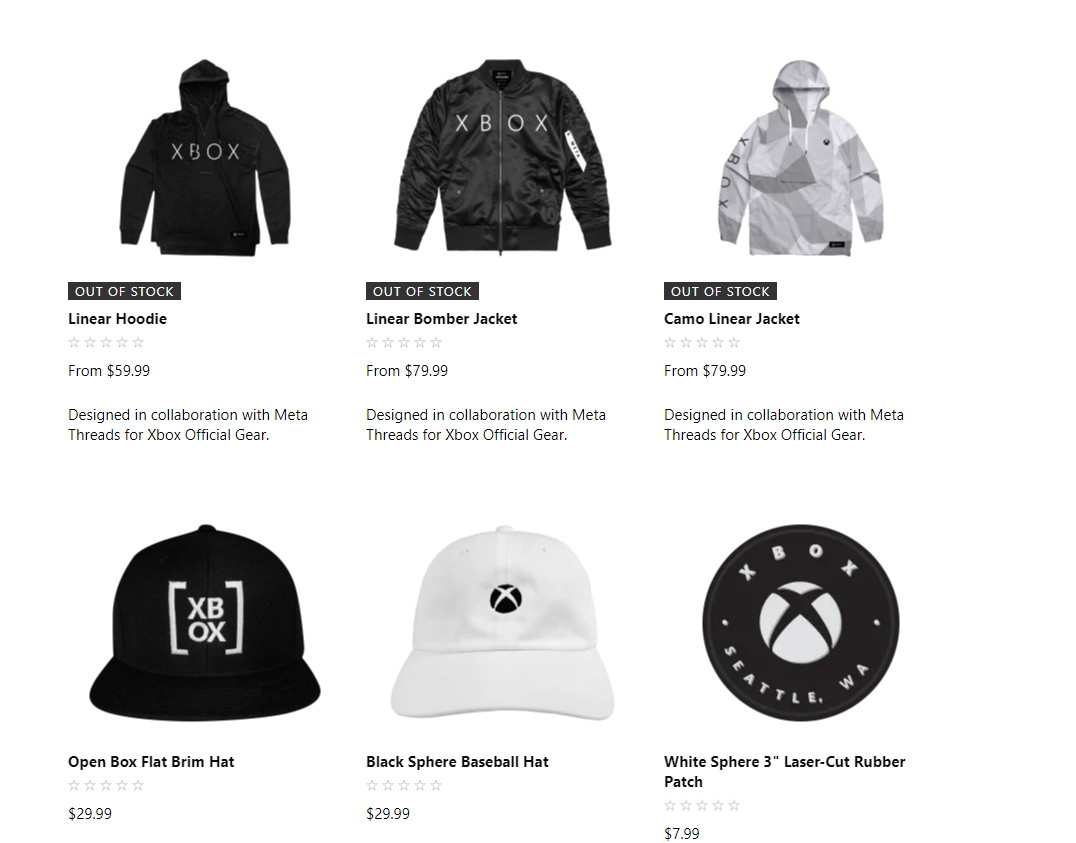Click the Linear Hoodie title link
The width and height of the screenshot is (1076, 843).
pyautogui.click(x=117, y=319)
